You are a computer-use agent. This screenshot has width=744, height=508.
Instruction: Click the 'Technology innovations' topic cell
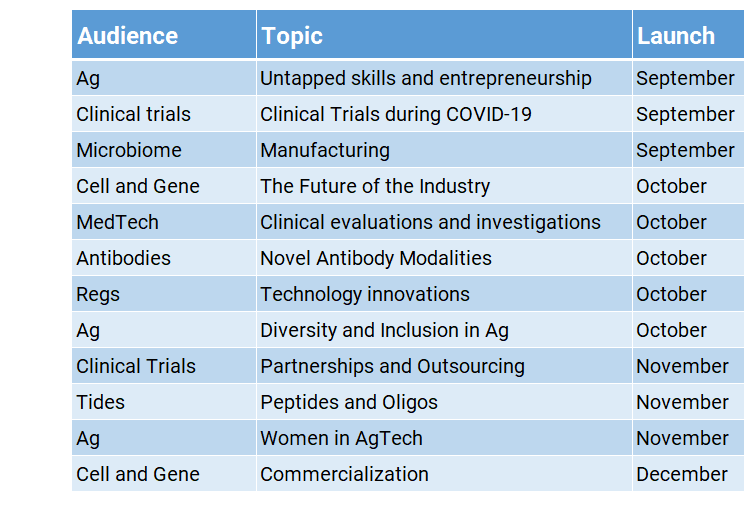(365, 294)
